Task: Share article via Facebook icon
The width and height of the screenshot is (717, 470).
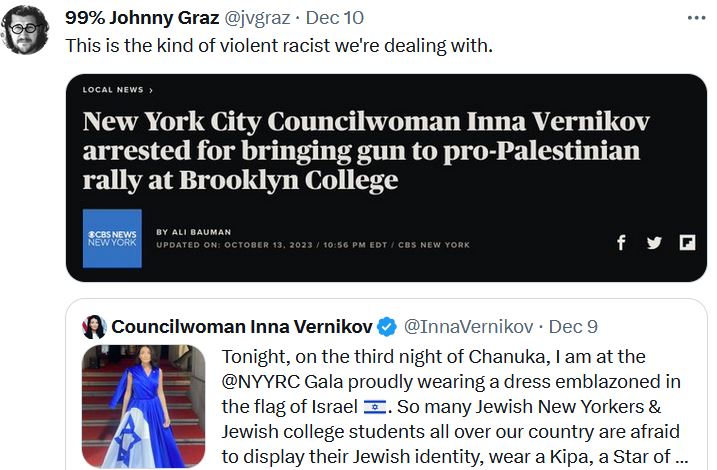Action: click(621, 243)
